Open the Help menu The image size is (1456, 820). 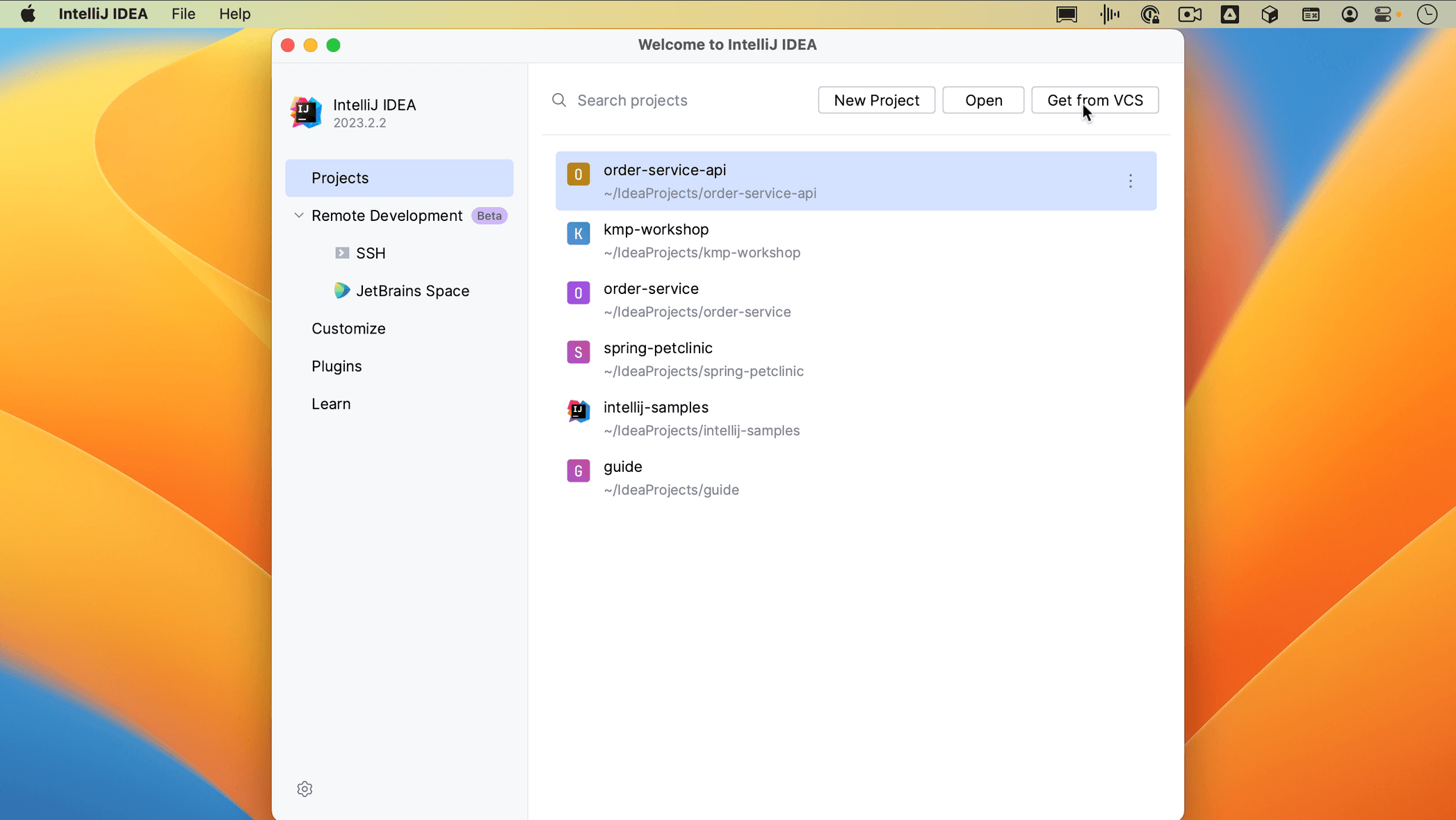[x=234, y=14]
